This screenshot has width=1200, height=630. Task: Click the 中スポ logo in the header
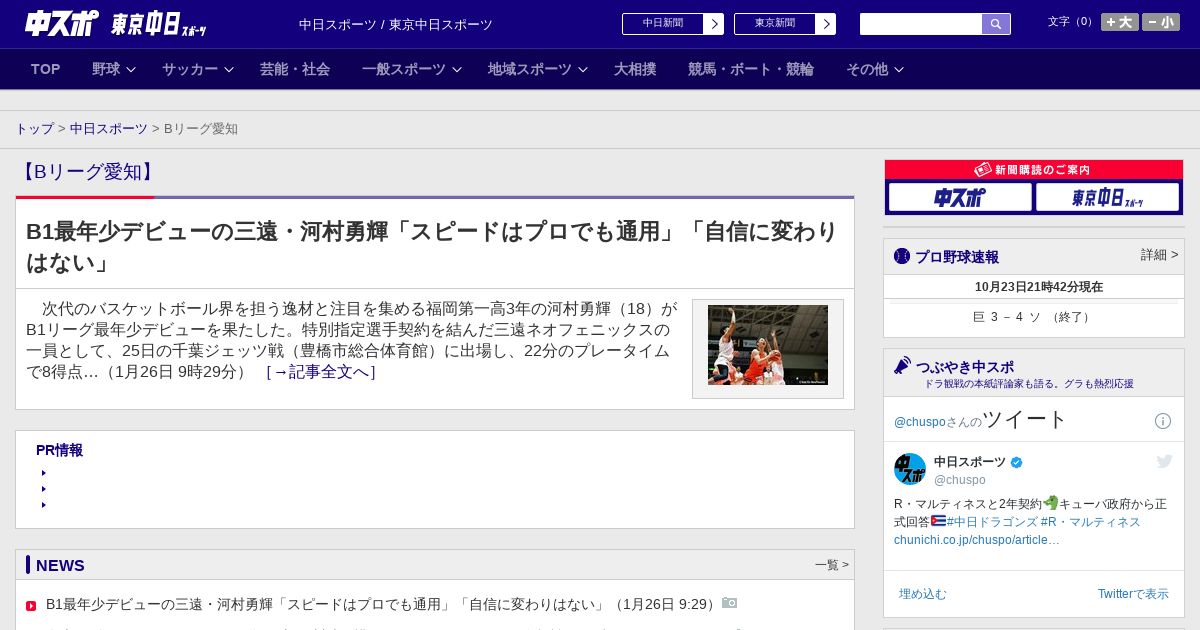pos(62,23)
